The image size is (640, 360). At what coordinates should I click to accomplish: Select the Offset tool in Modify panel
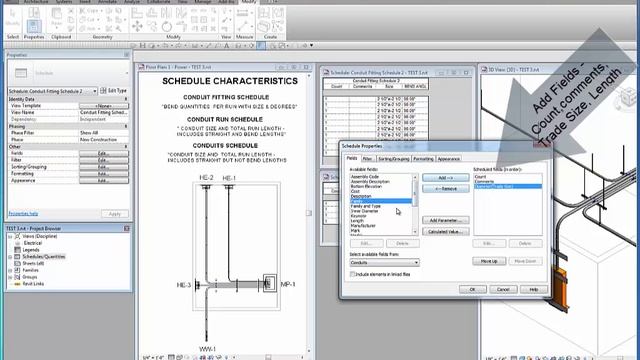coord(151,13)
